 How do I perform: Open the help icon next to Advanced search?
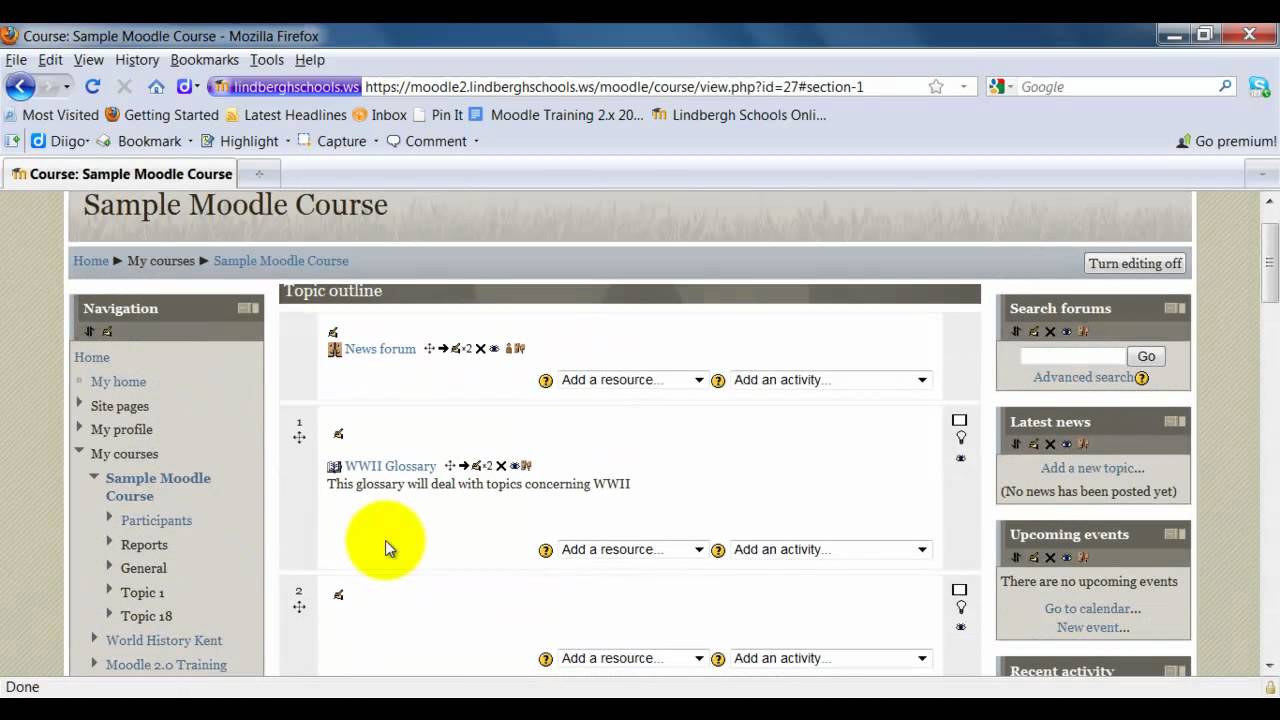click(x=1142, y=378)
